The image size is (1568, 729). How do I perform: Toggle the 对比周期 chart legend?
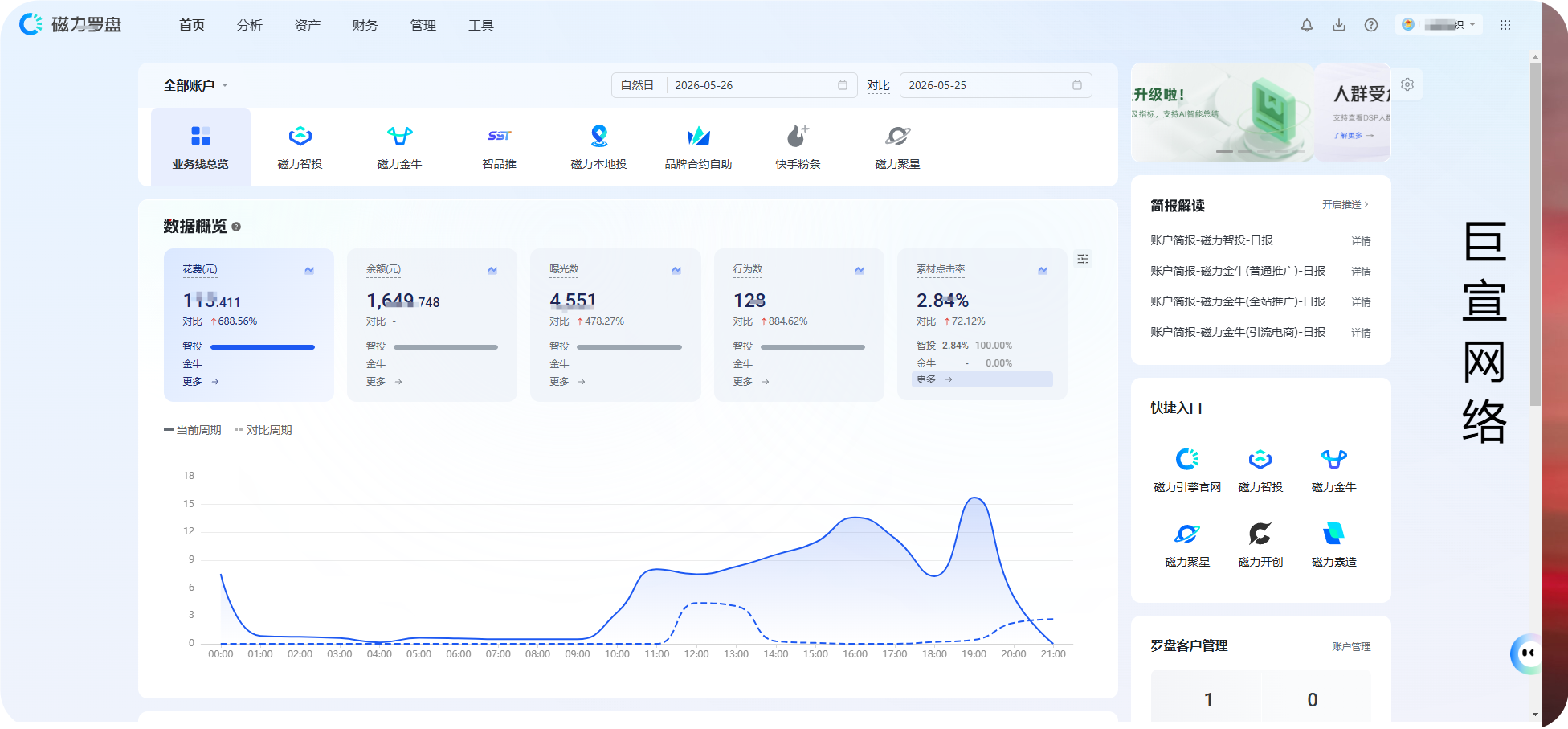[263, 430]
